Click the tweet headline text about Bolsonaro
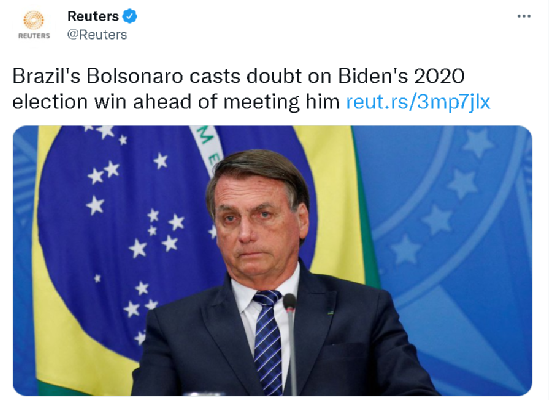554x400 pixels. coord(251,89)
